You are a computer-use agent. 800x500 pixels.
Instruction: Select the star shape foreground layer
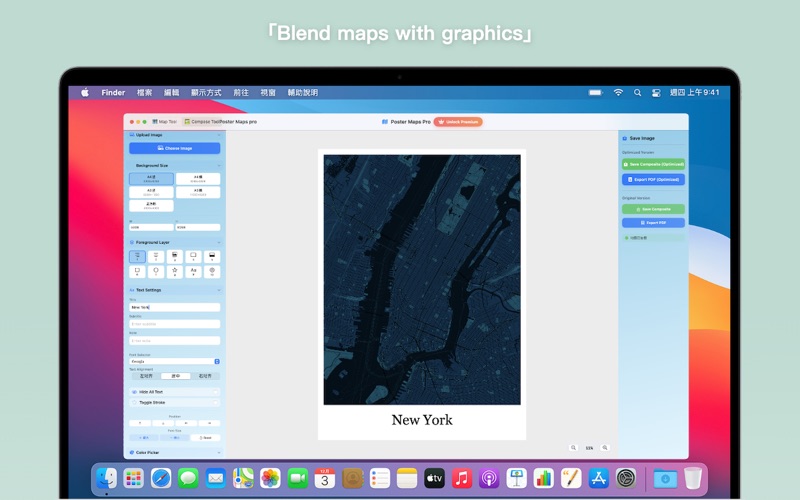[174, 271]
